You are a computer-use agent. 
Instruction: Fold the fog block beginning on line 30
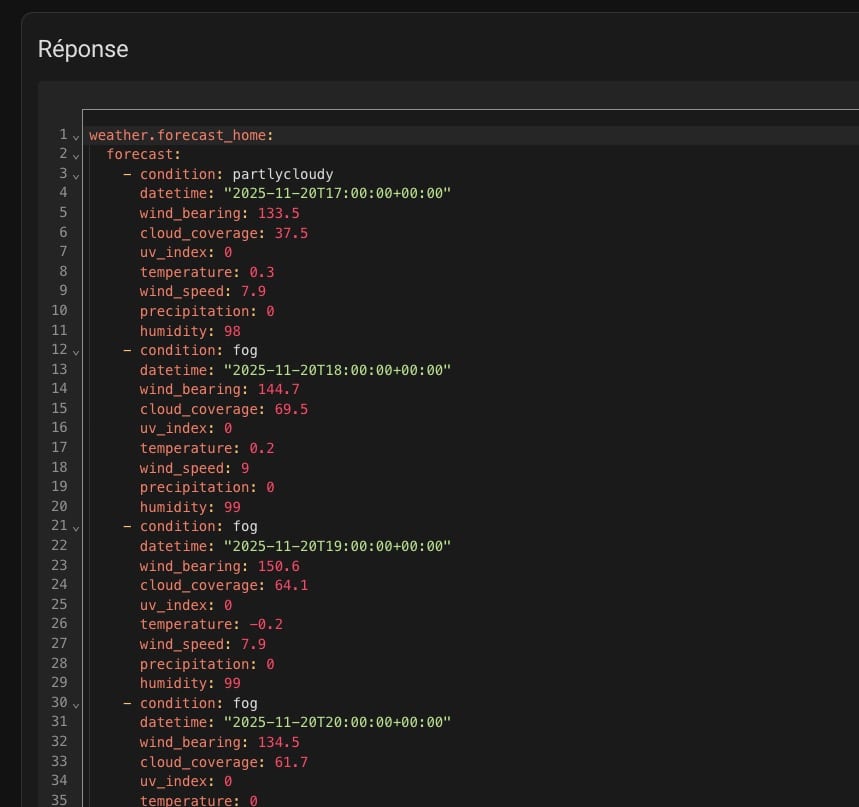(x=76, y=704)
